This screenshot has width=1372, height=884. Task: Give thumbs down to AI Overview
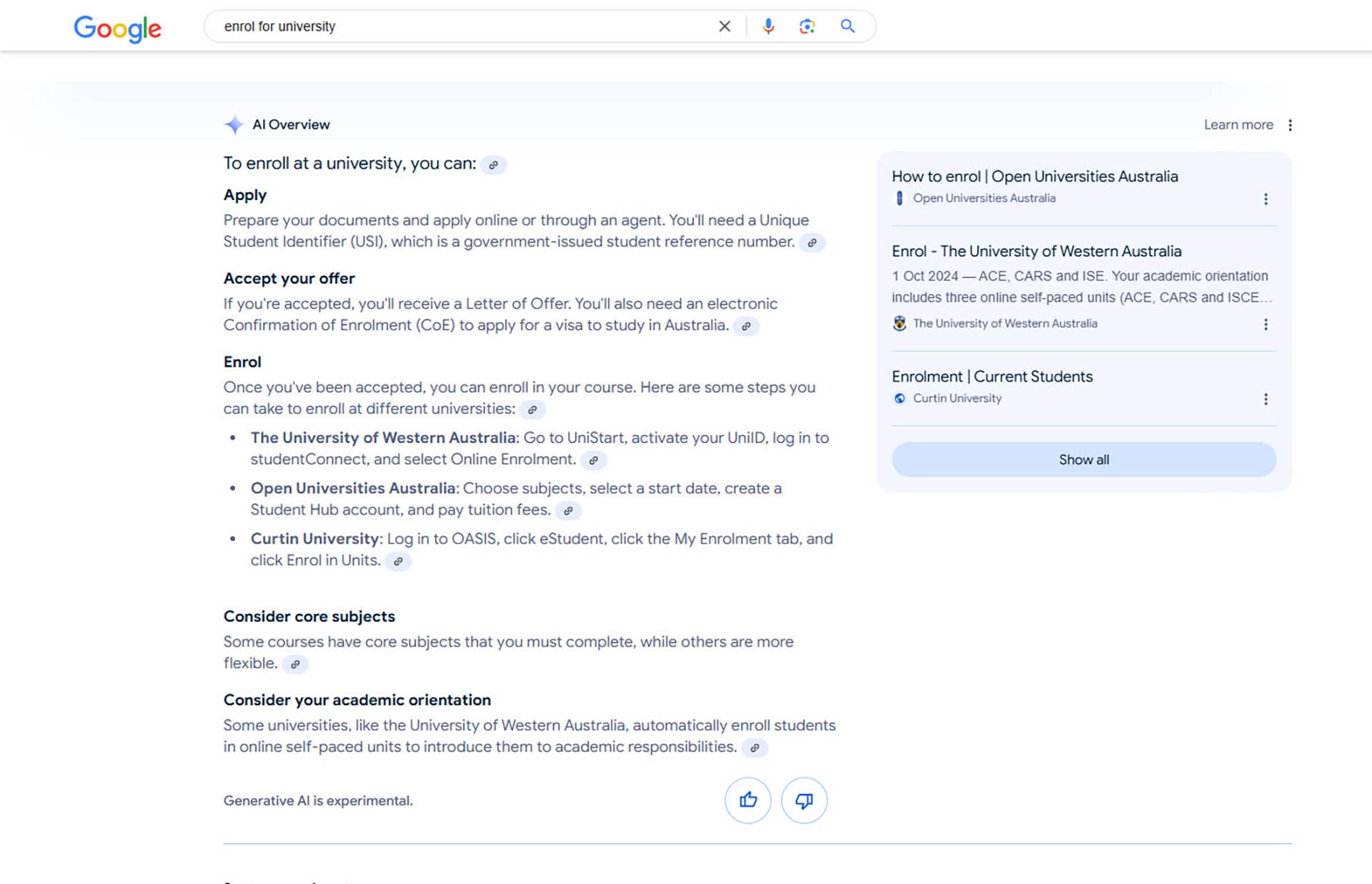804,800
